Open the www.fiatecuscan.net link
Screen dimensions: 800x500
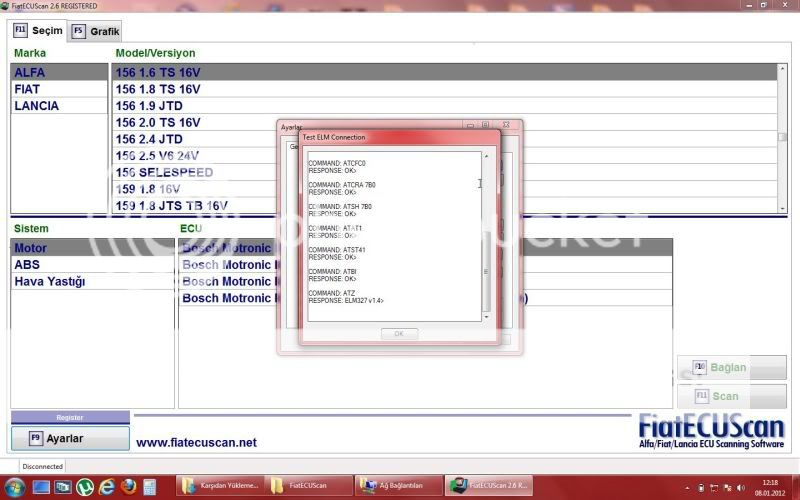196,442
